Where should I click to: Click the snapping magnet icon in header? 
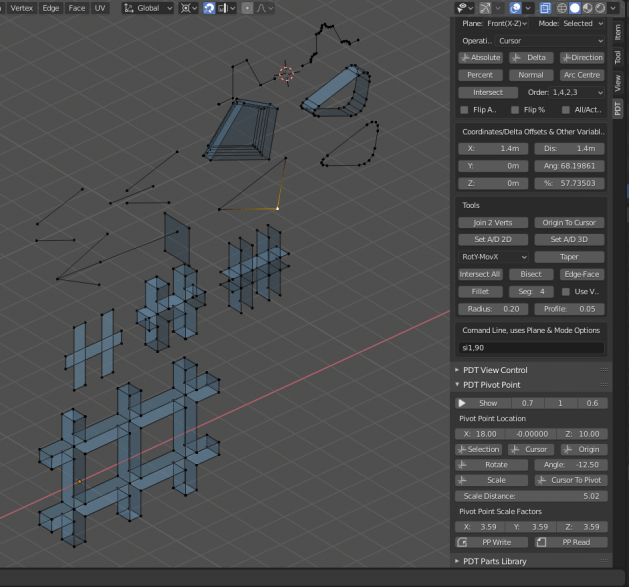[x=210, y=8]
